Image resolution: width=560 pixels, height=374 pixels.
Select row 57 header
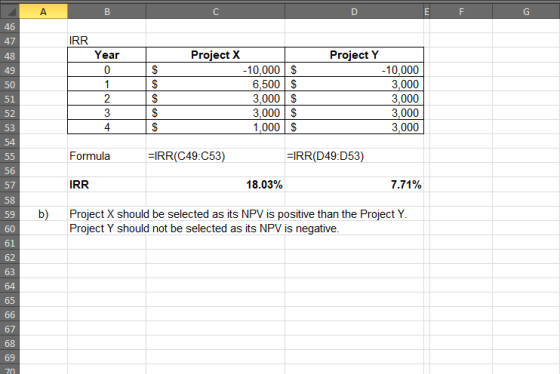[x=10, y=185]
